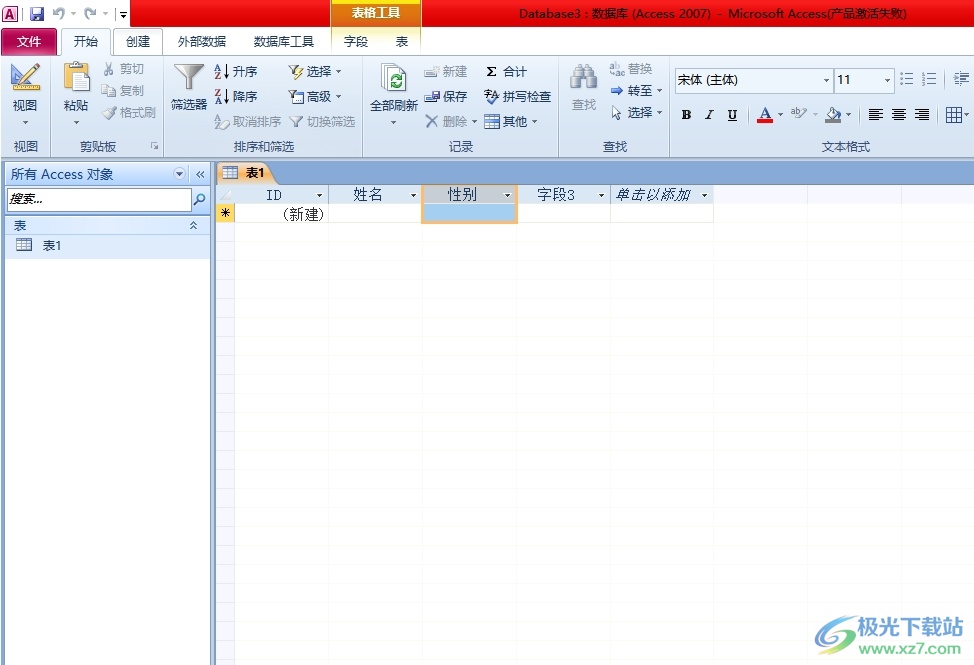Click the increase indent icon

pos(961,79)
